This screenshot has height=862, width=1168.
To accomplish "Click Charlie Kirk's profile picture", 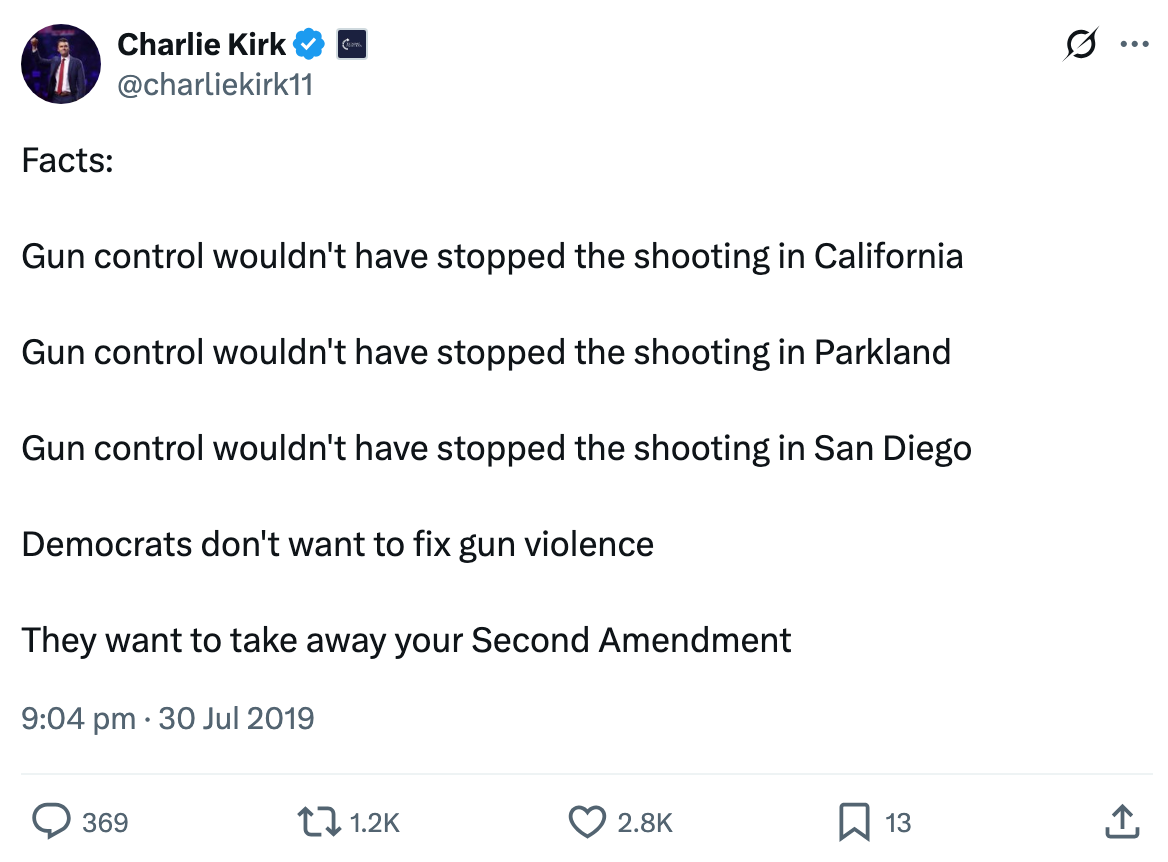I will [x=61, y=64].
